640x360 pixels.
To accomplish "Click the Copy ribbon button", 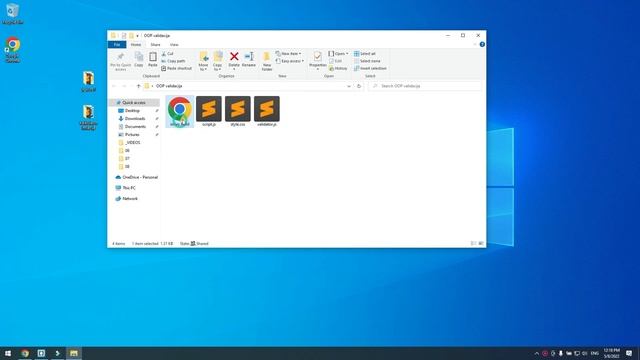I will [139, 60].
